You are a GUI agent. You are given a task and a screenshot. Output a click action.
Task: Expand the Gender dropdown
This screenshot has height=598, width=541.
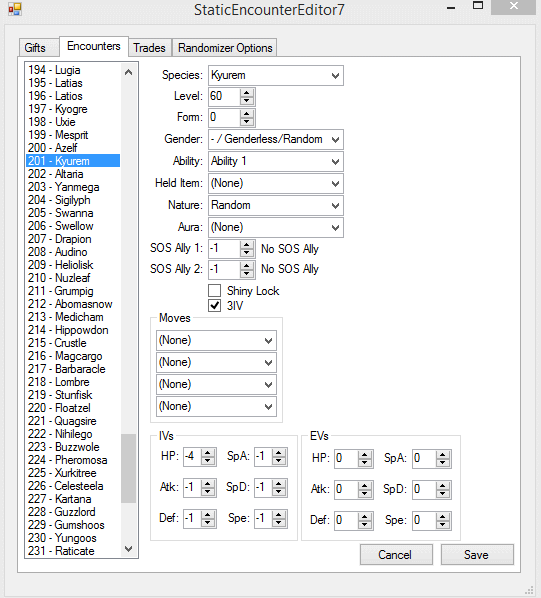(x=276, y=140)
